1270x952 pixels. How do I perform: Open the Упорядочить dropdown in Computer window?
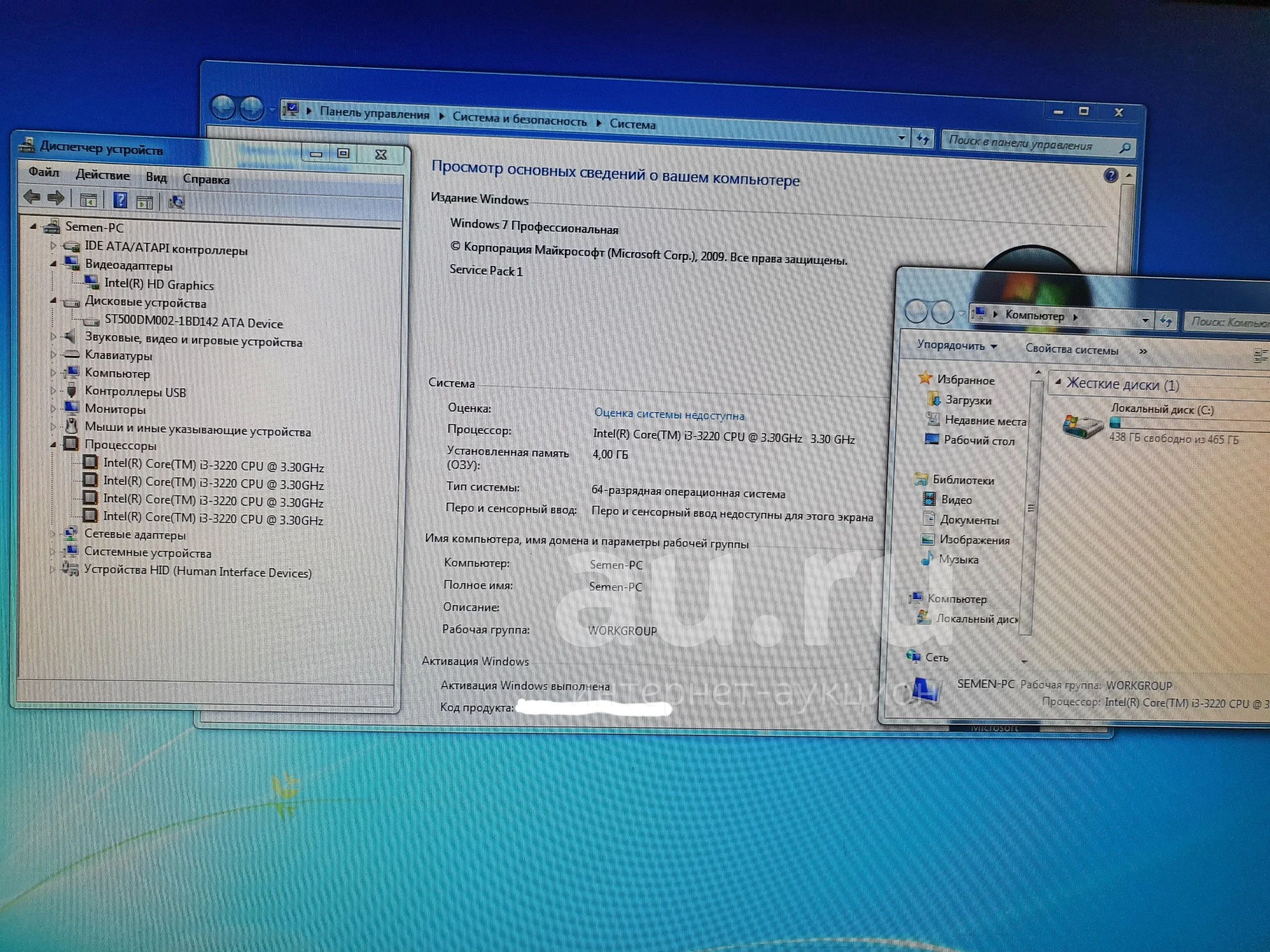click(x=957, y=346)
